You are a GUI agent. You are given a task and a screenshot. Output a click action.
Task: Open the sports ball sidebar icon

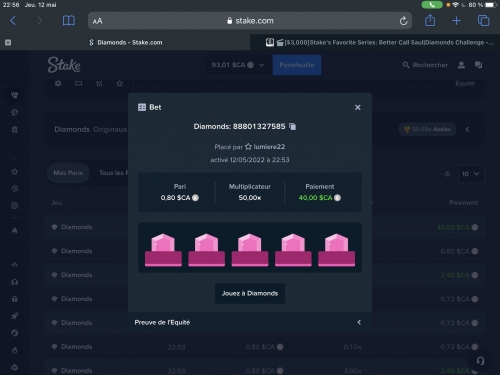14,112
